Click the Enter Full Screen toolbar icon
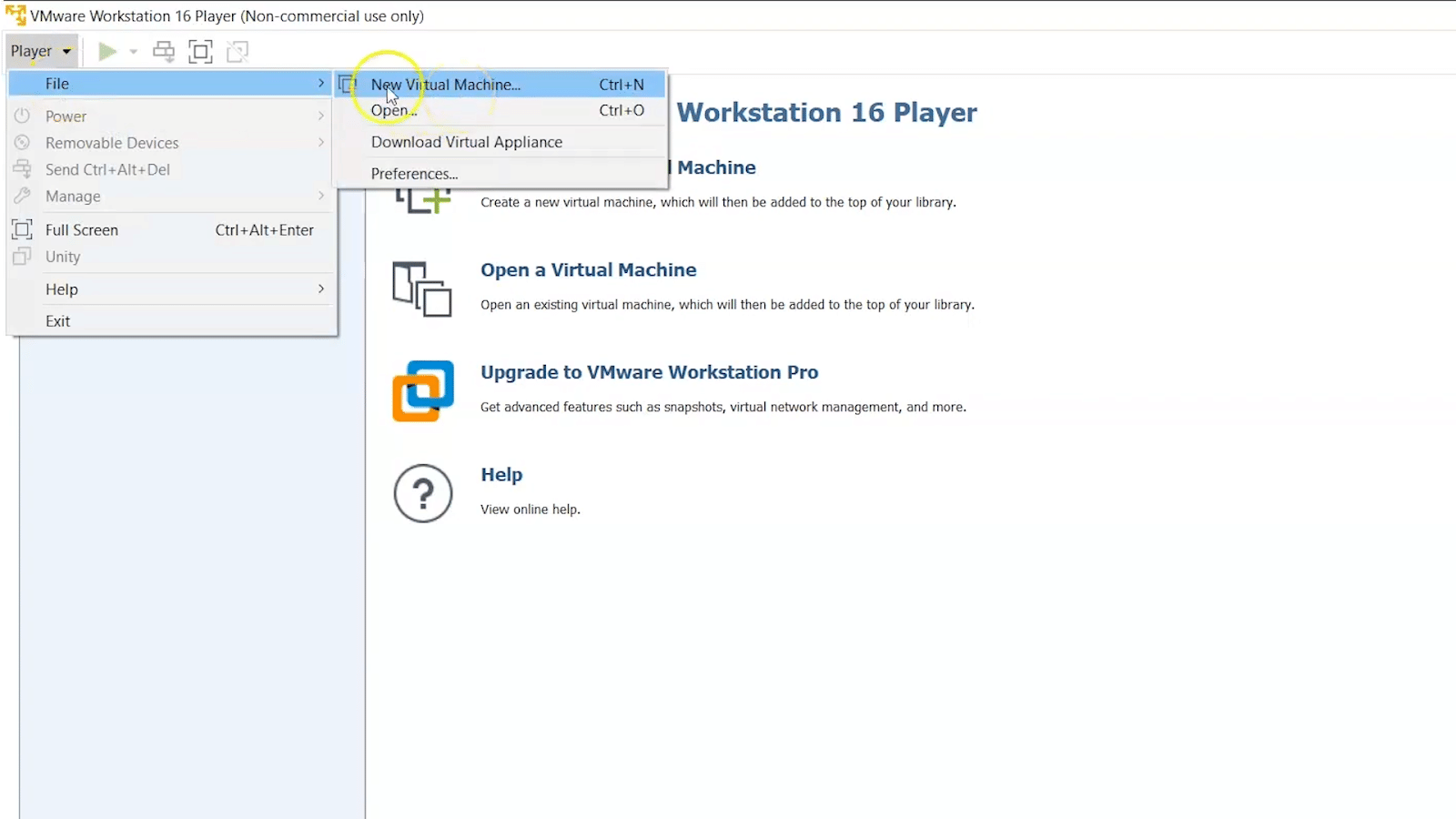This screenshot has width=1456, height=819. point(200,51)
